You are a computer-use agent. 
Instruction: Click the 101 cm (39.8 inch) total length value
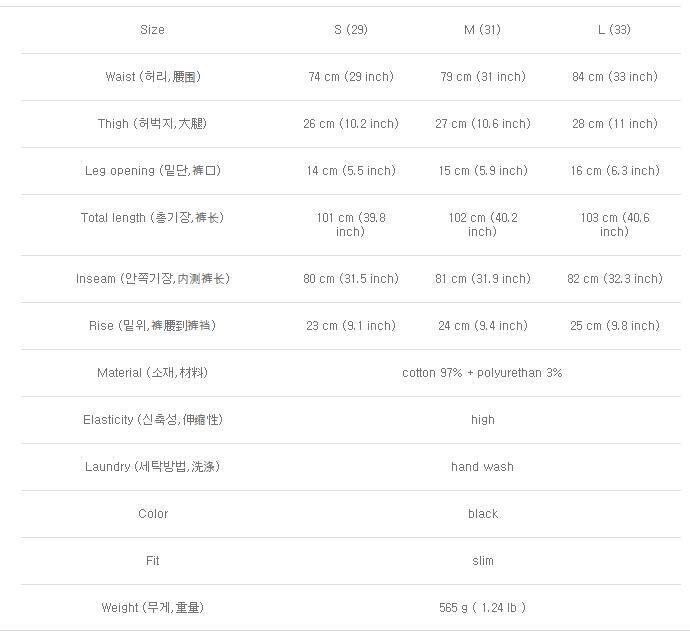(350, 224)
